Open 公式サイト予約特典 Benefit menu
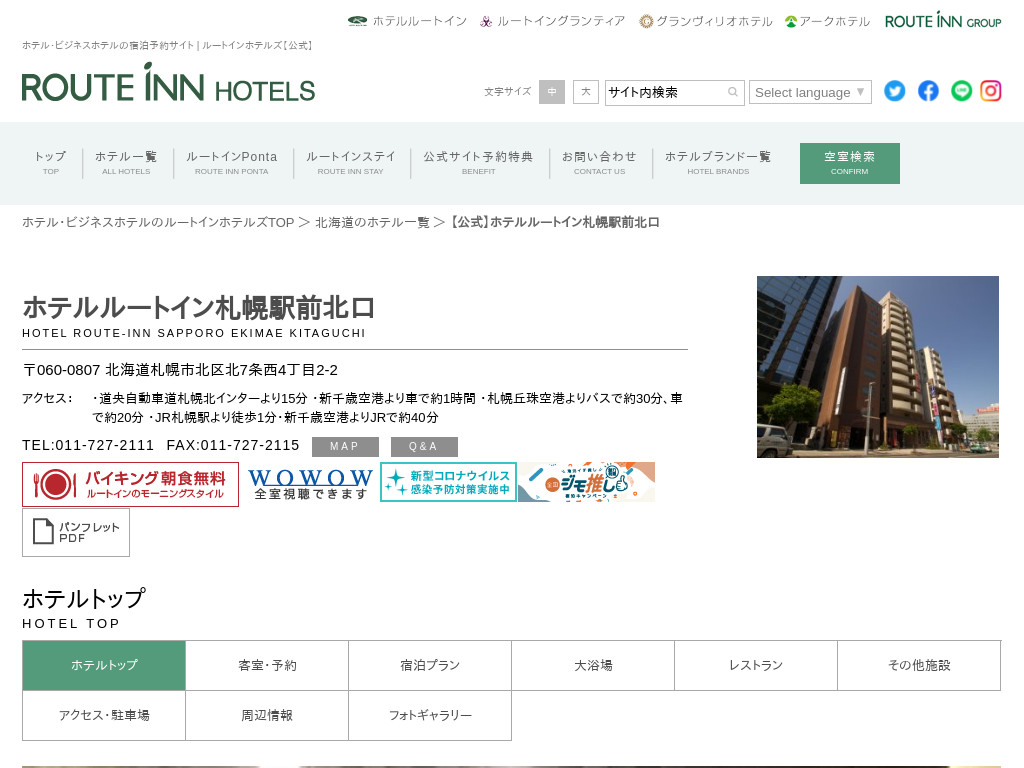The height and width of the screenshot is (768, 1024). pos(478,163)
